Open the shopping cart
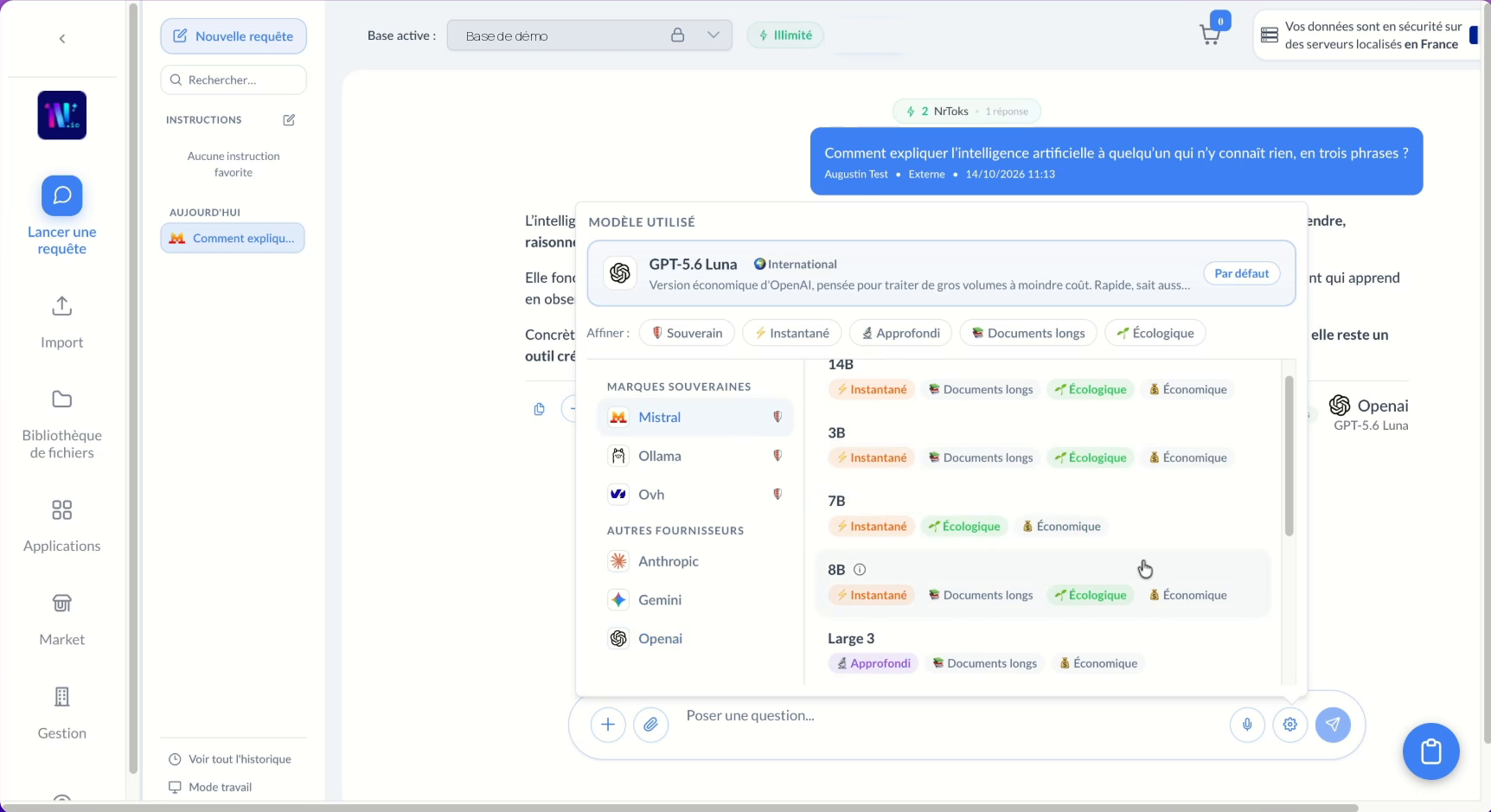The width and height of the screenshot is (1491, 812). click(1210, 35)
